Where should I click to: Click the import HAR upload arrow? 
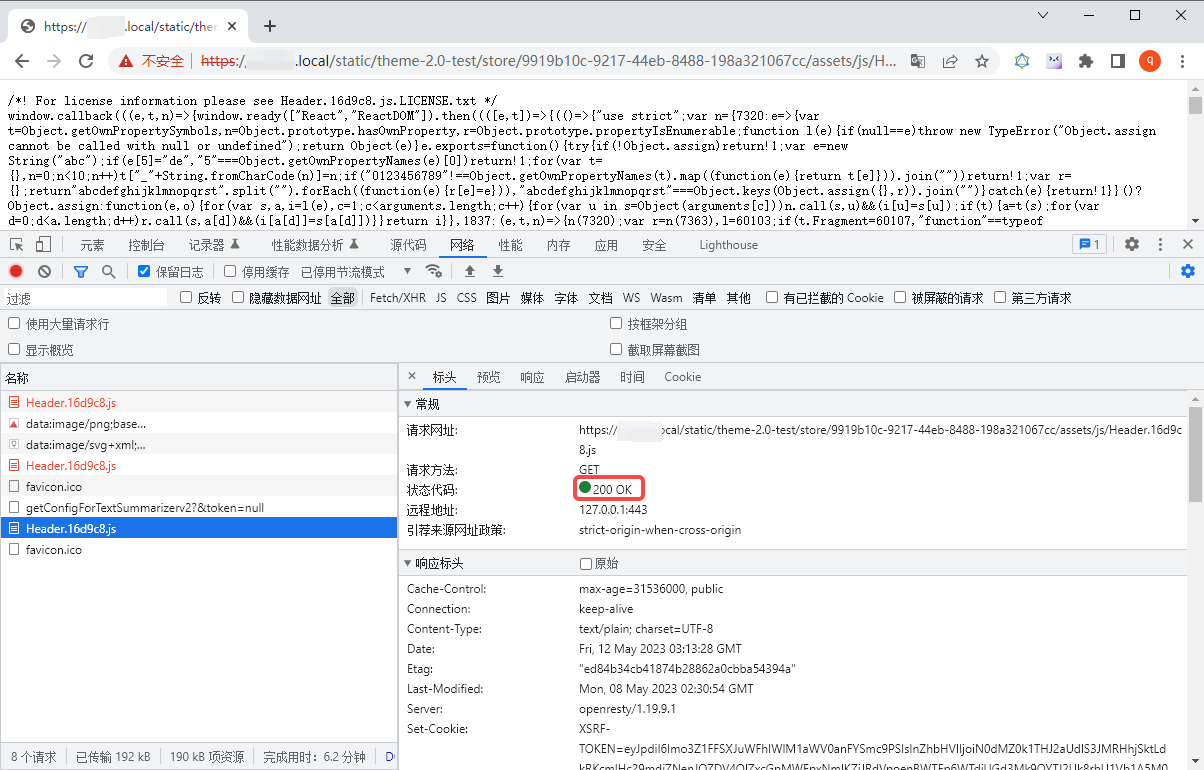coord(470,271)
